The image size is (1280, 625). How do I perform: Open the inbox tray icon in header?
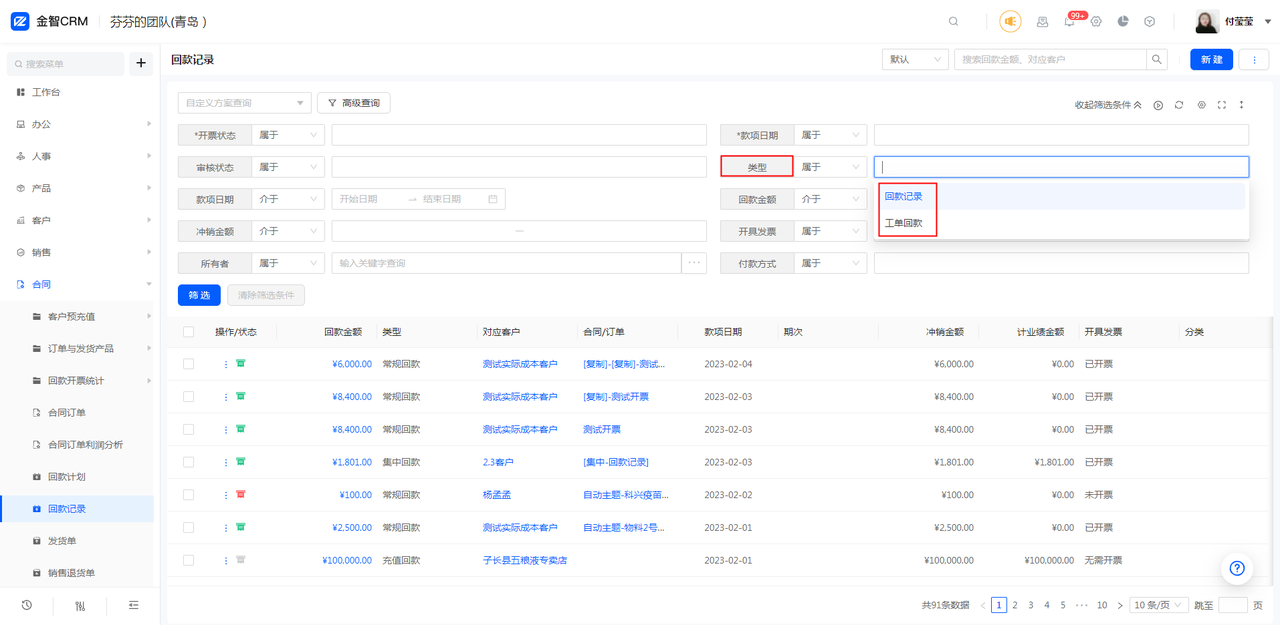tap(1042, 21)
